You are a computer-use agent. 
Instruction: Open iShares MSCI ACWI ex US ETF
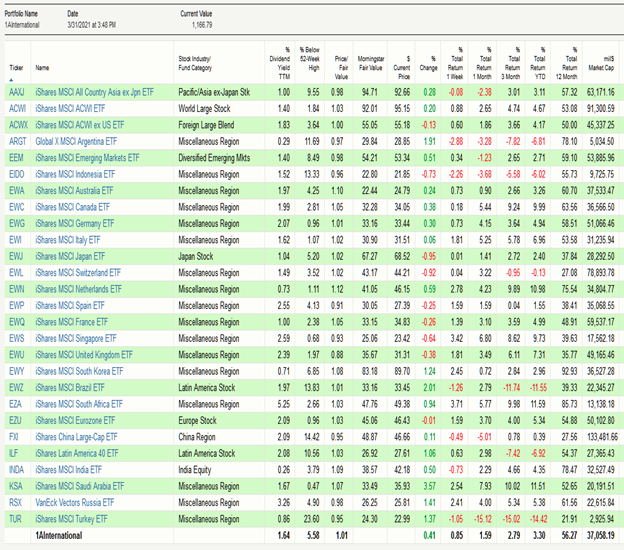click(80, 125)
